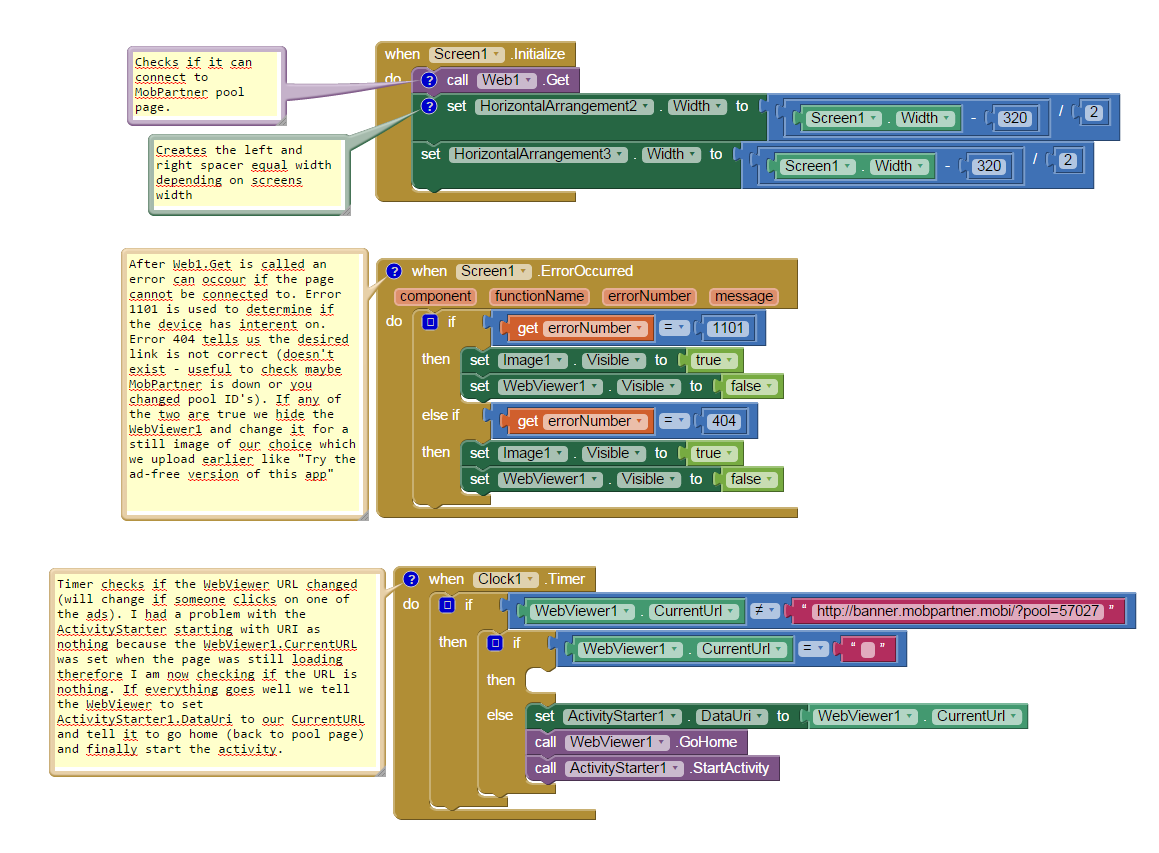Open mutator icon on ErrorOccurred if block
This screenshot has height=853, width=1159.
click(430, 322)
